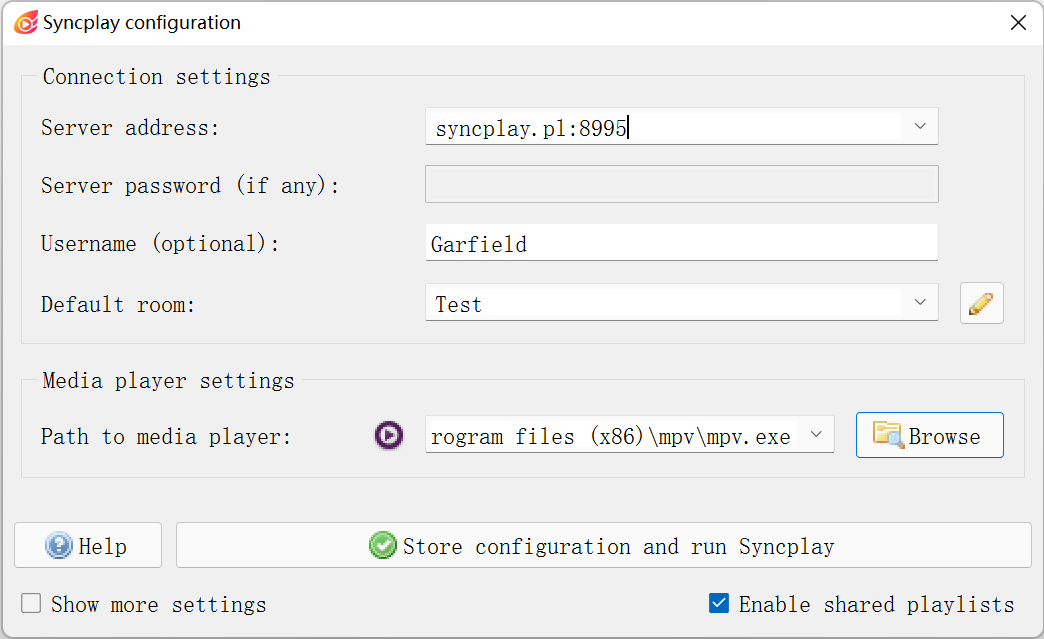Enable the Show more settings checkbox

click(x=31, y=604)
